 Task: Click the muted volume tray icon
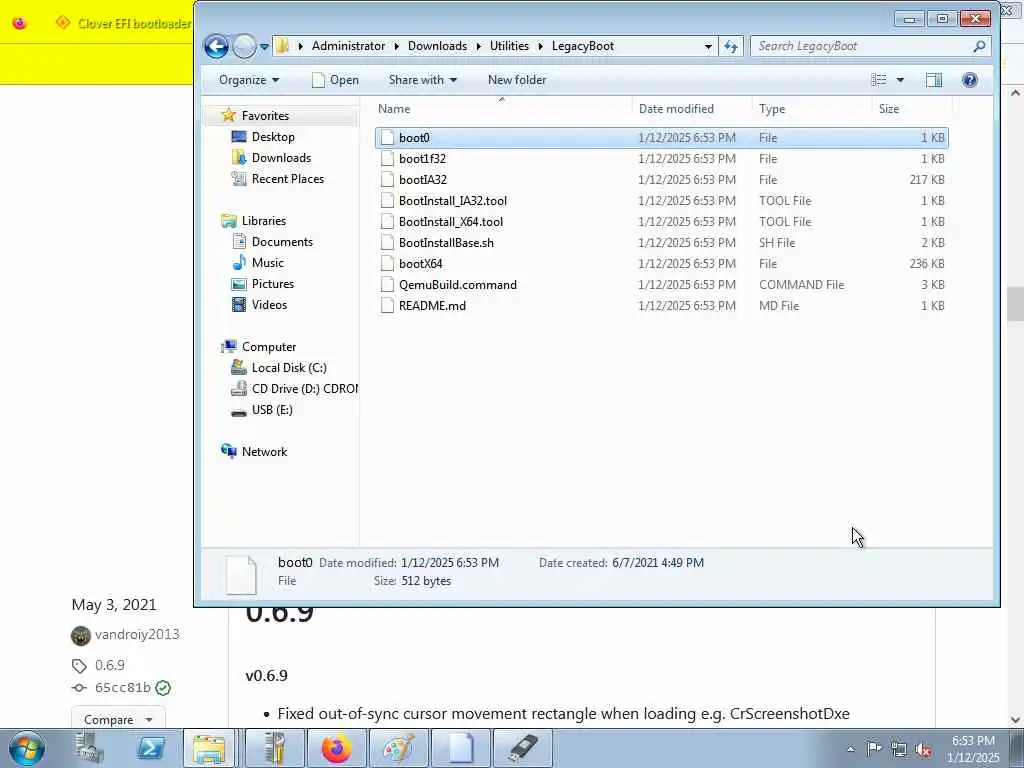click(923, 749)
